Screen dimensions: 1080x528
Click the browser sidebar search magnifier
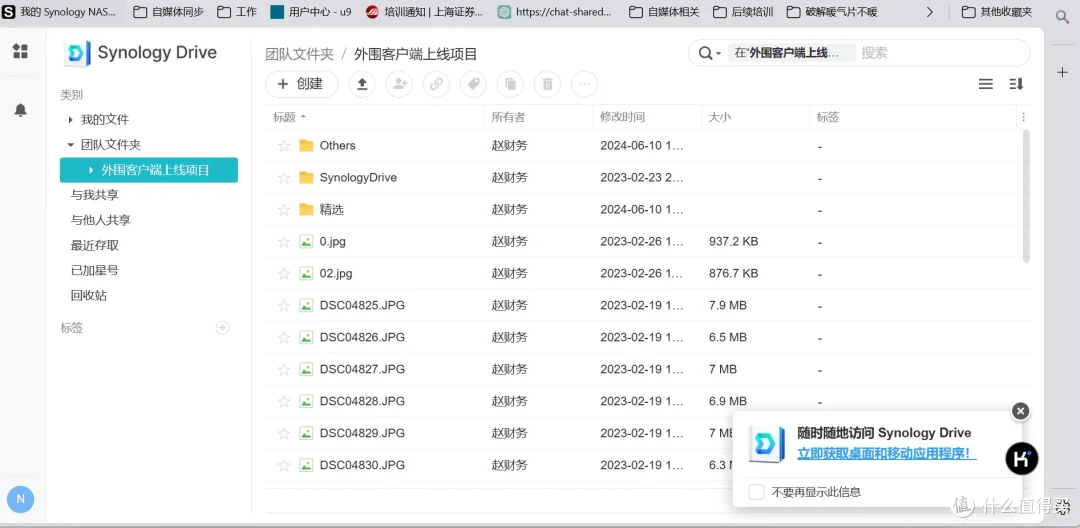[x=1062, y=17]
